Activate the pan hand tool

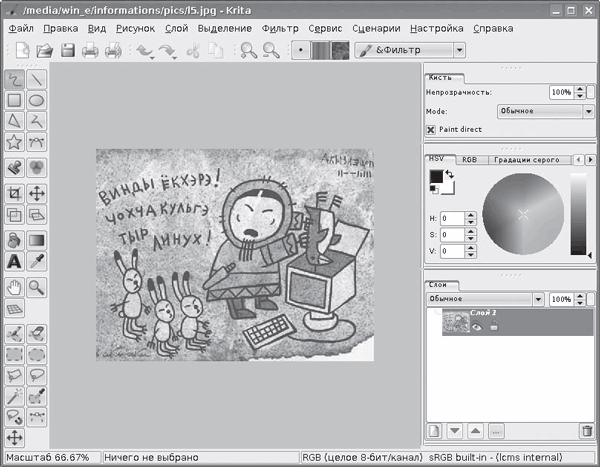(15, 287)
